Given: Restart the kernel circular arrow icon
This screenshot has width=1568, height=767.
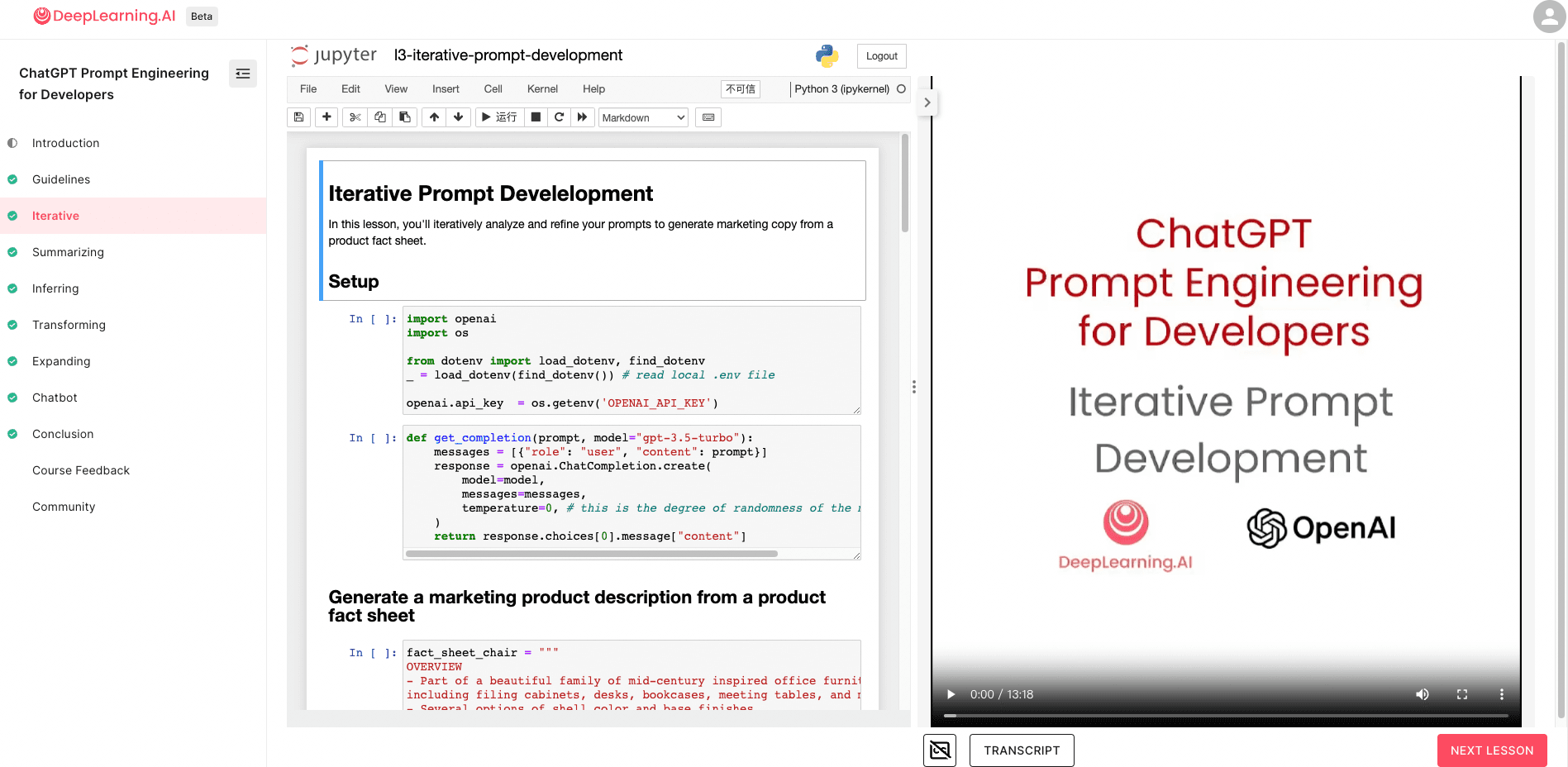Looking at the screenshot, I should 559,117.
